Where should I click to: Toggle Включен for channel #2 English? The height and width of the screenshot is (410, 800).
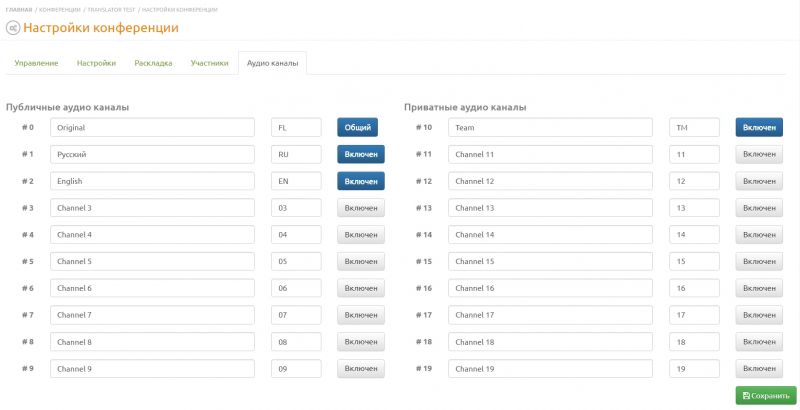(361, 181)
